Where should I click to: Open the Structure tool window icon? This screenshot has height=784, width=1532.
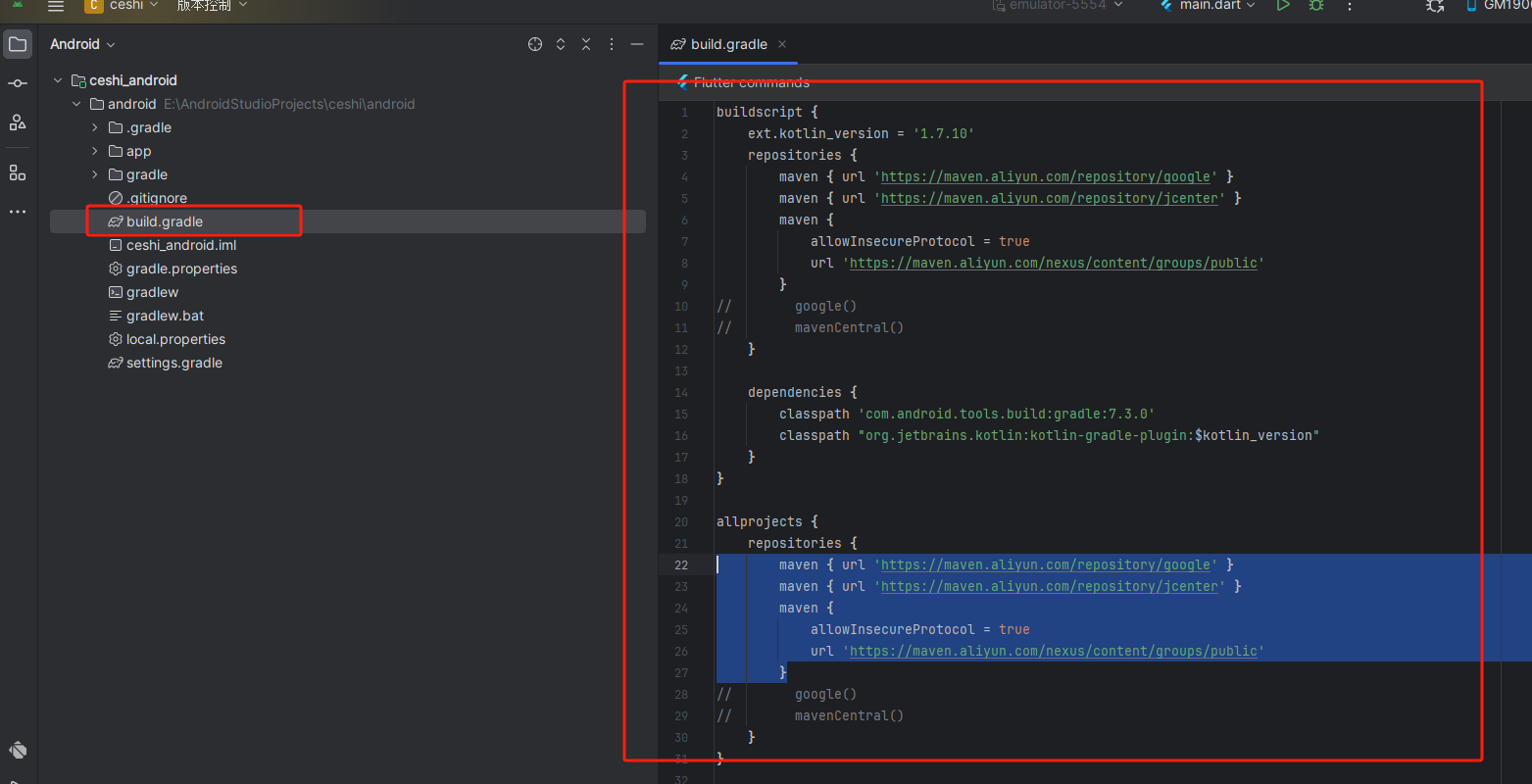(x=18, y=172)
